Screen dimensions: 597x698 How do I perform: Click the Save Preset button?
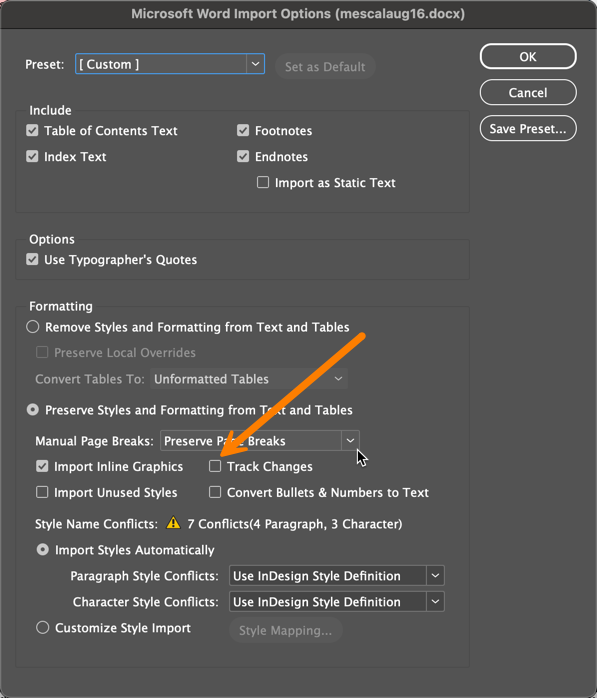[x=528, y=129]
